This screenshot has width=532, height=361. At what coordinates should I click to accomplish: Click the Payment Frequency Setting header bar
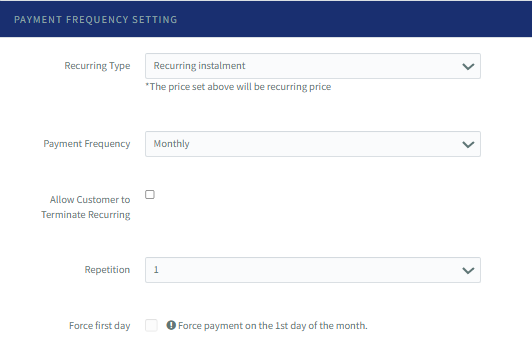click(x=266, y=19)
